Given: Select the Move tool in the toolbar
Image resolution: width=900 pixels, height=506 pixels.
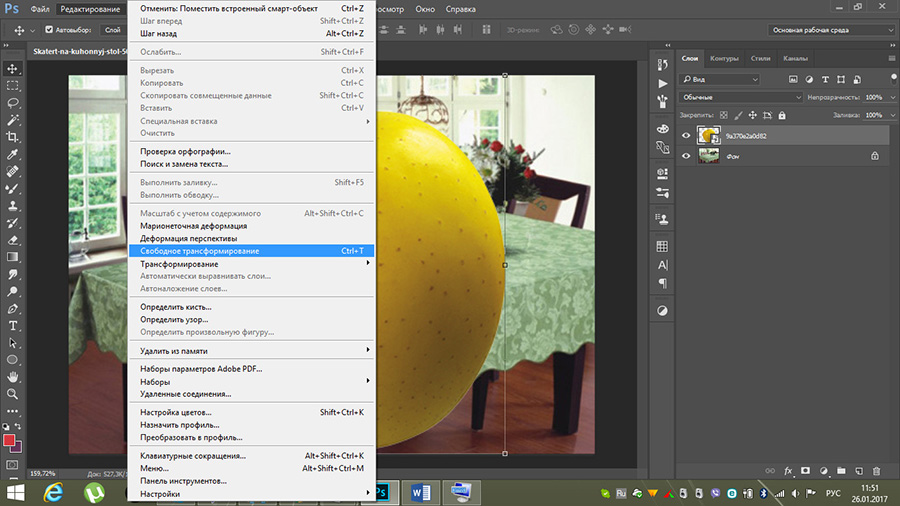Looking at the screenshot, I should [13, 68].
